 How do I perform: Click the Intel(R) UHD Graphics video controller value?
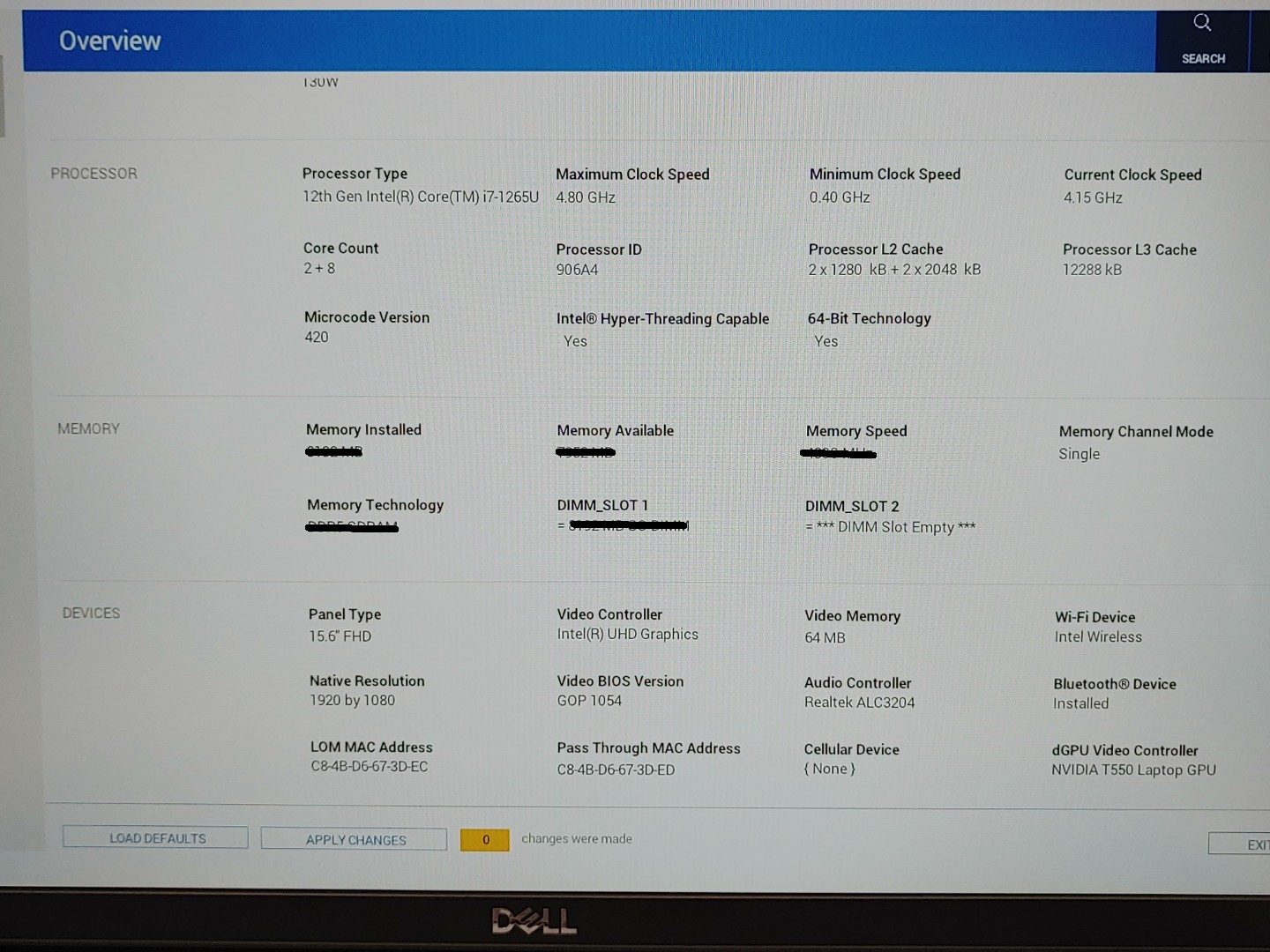[627, 635]
